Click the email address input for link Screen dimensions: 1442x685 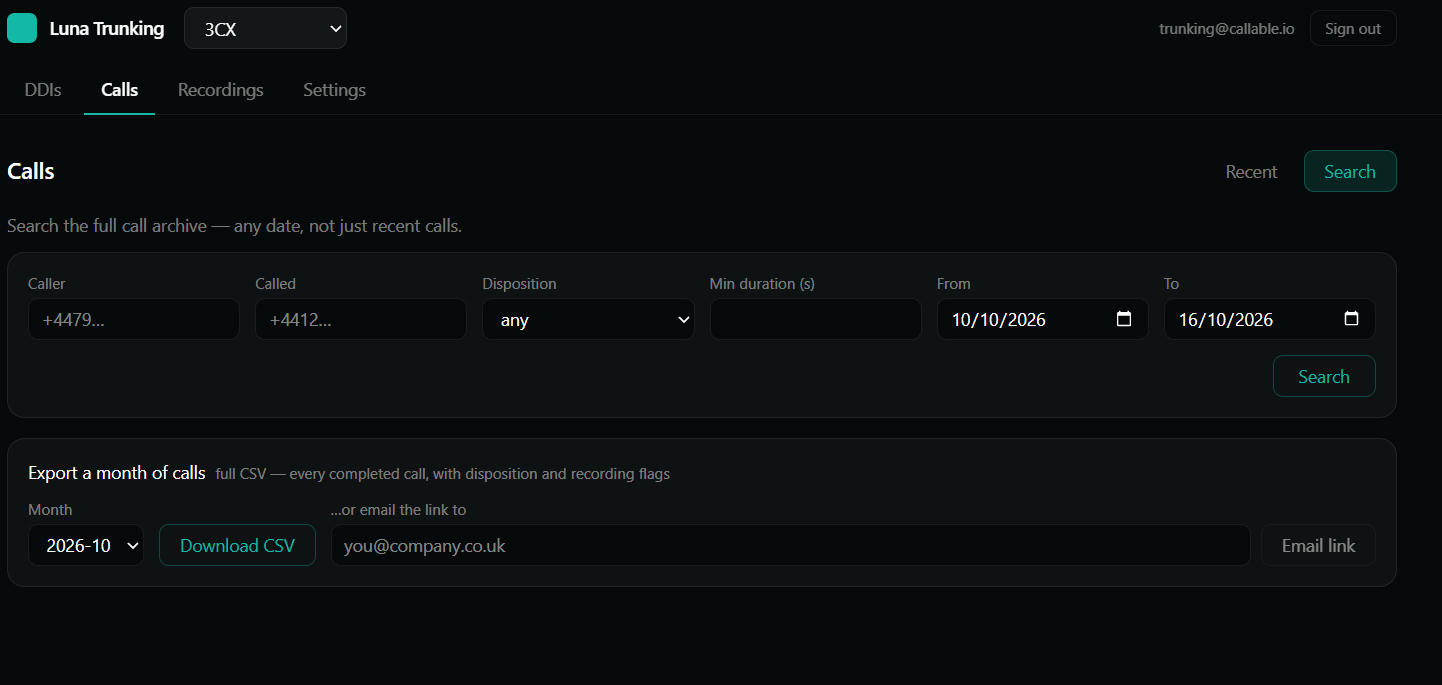[791, 545]
